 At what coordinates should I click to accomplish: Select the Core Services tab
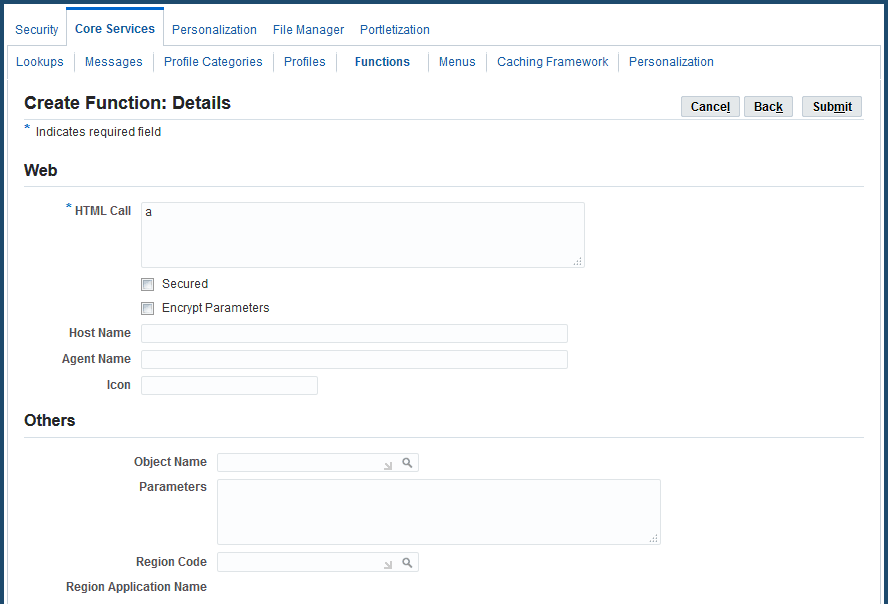click(115, 29)
